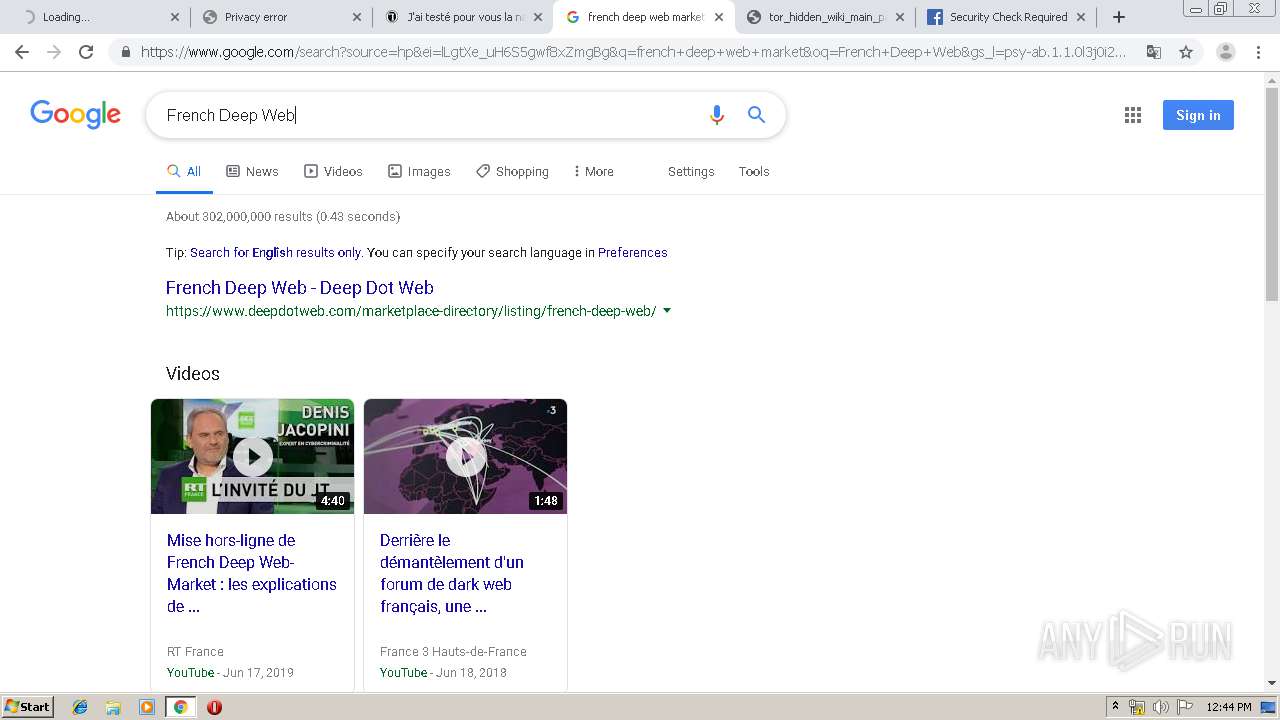The height and width of the screenshot is (720, 1280).
Task: Click the Action Center flag icon
Action: (1184, 707)
